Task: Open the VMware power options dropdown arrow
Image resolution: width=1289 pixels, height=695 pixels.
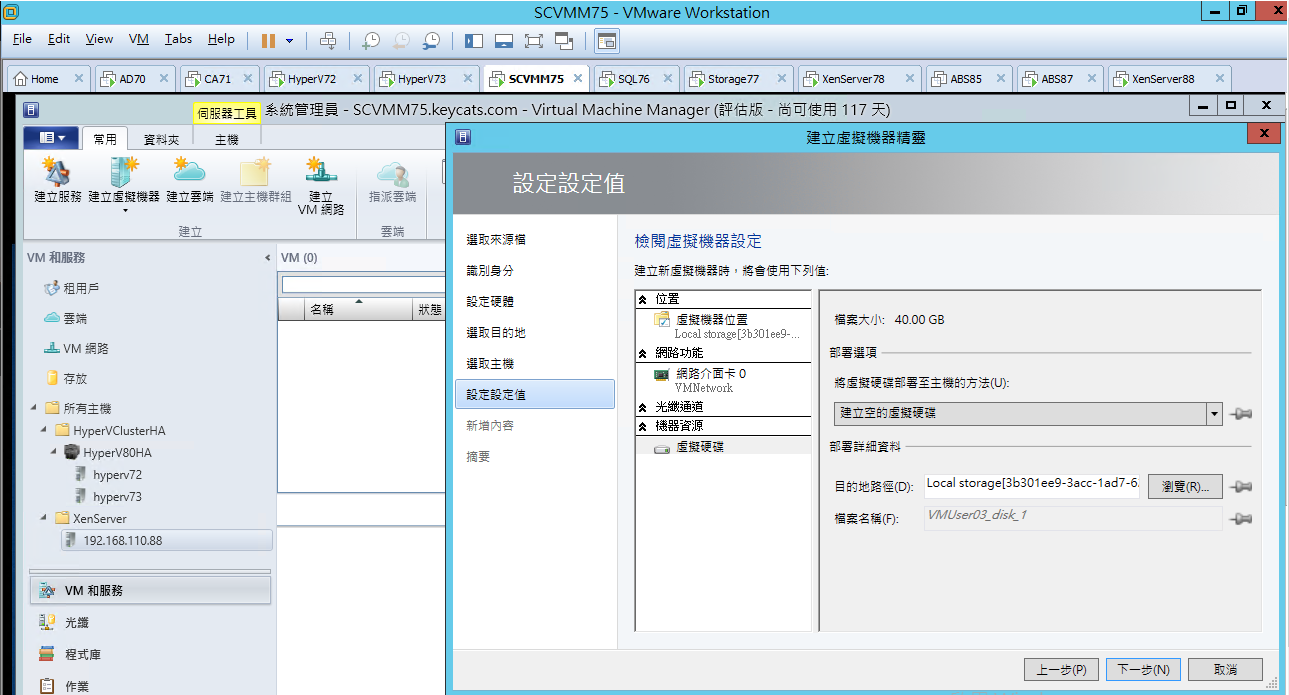Action: 290,41
